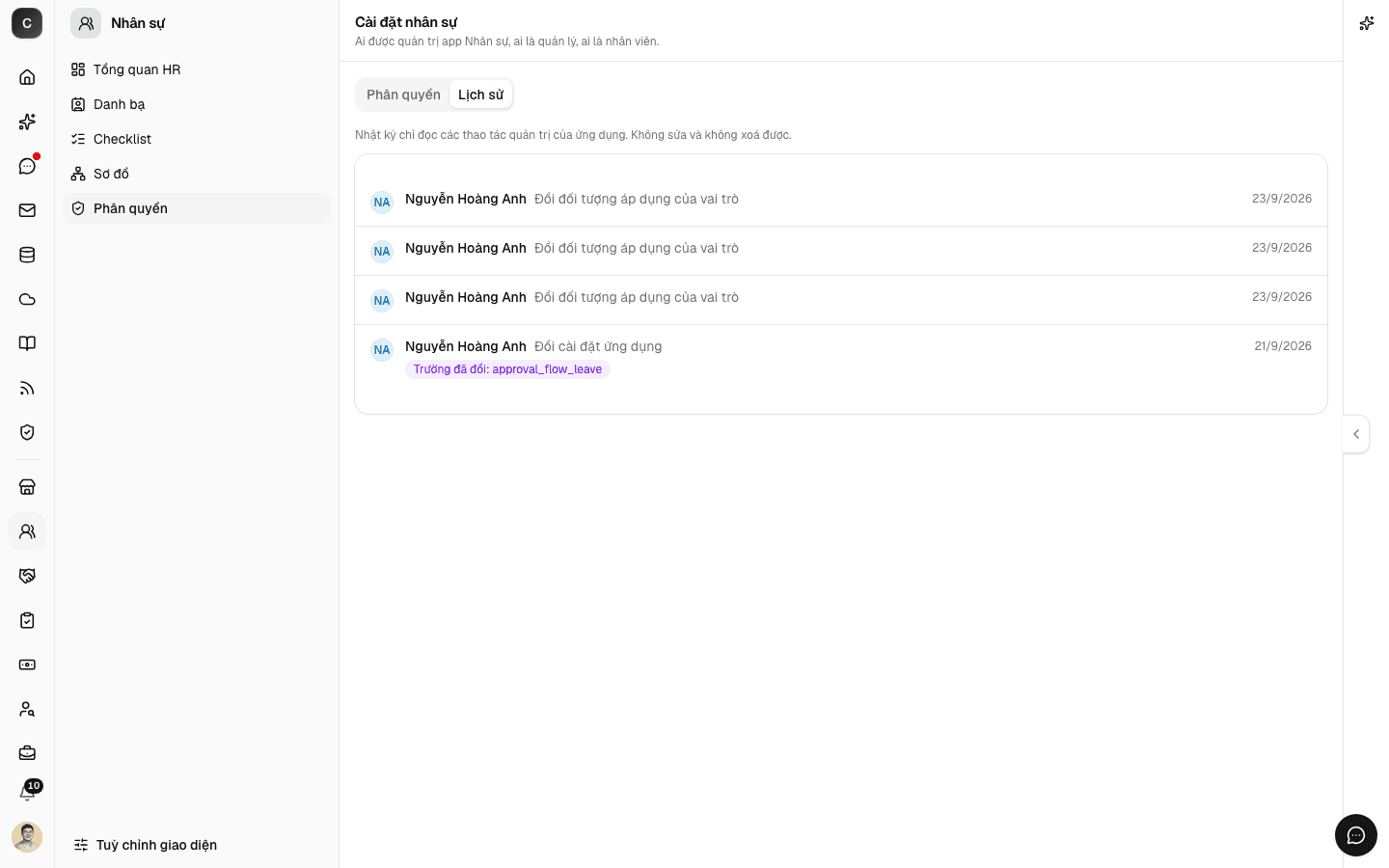Click the NA avatar in the Đổi cài đặt ứng dụng row
Image resolution: width=1389 pixels, height=868 pixels.
tap(382, 349)
